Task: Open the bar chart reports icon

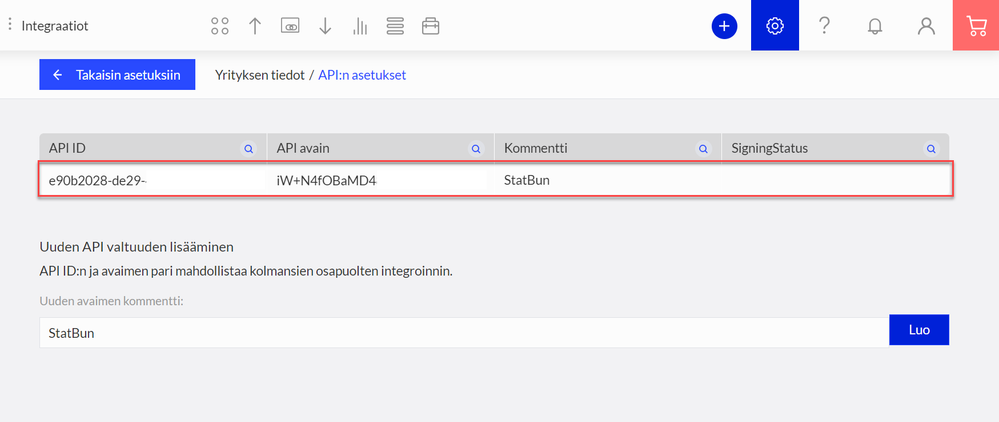Action: [360, 26]
